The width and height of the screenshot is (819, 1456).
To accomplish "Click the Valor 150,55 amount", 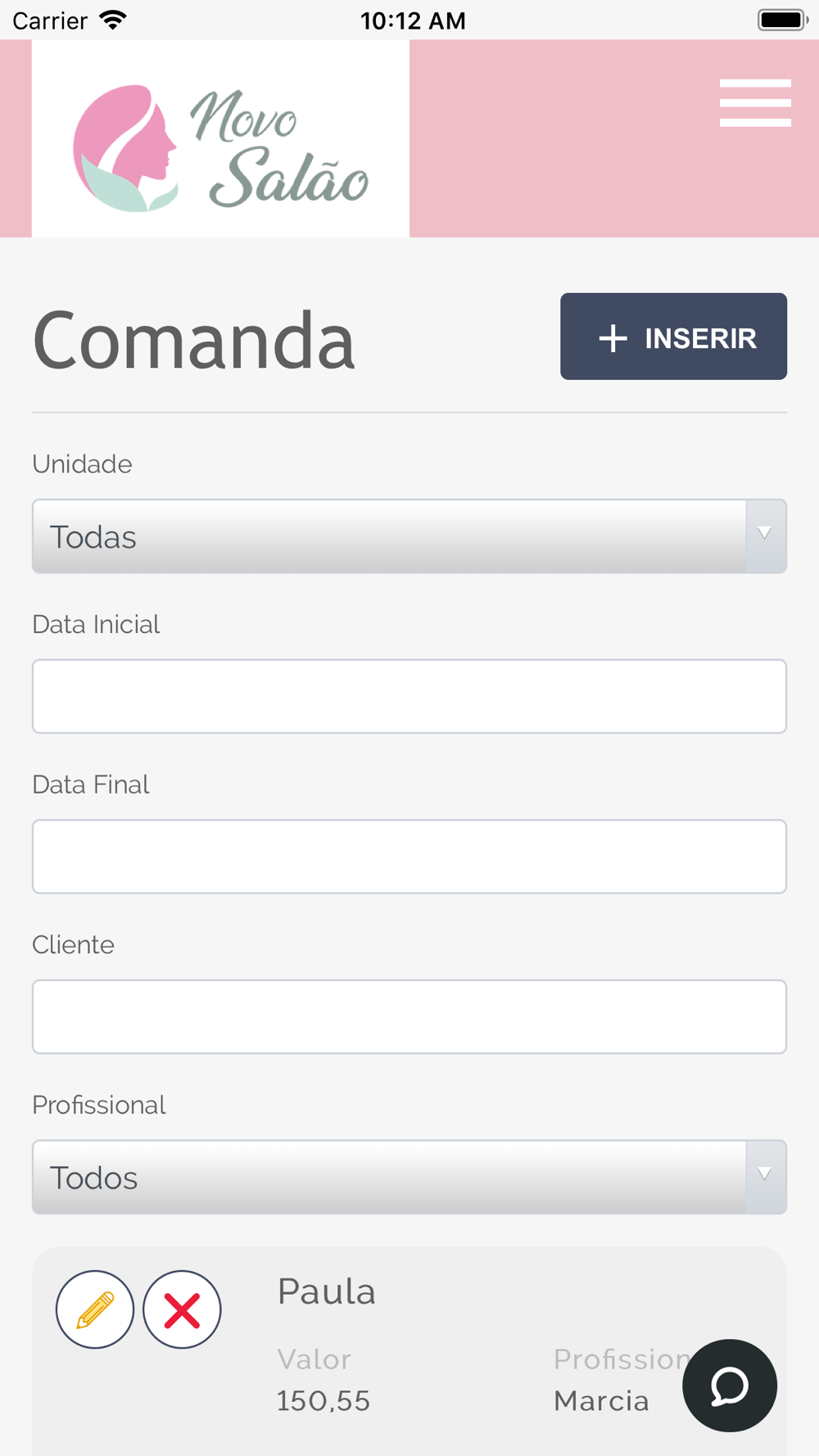I will pos(324,1401).
